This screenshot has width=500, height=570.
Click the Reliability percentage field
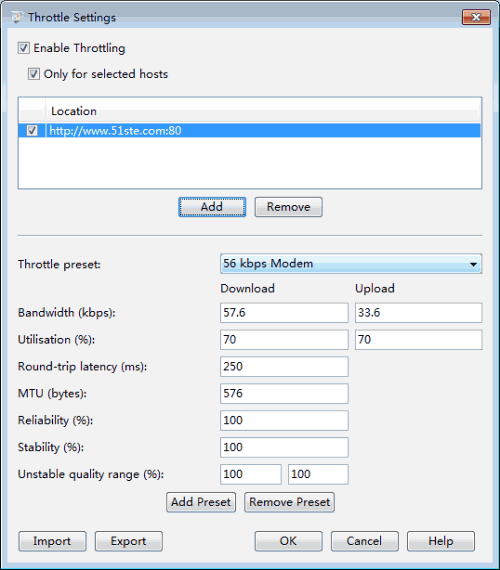click(284, 420)
